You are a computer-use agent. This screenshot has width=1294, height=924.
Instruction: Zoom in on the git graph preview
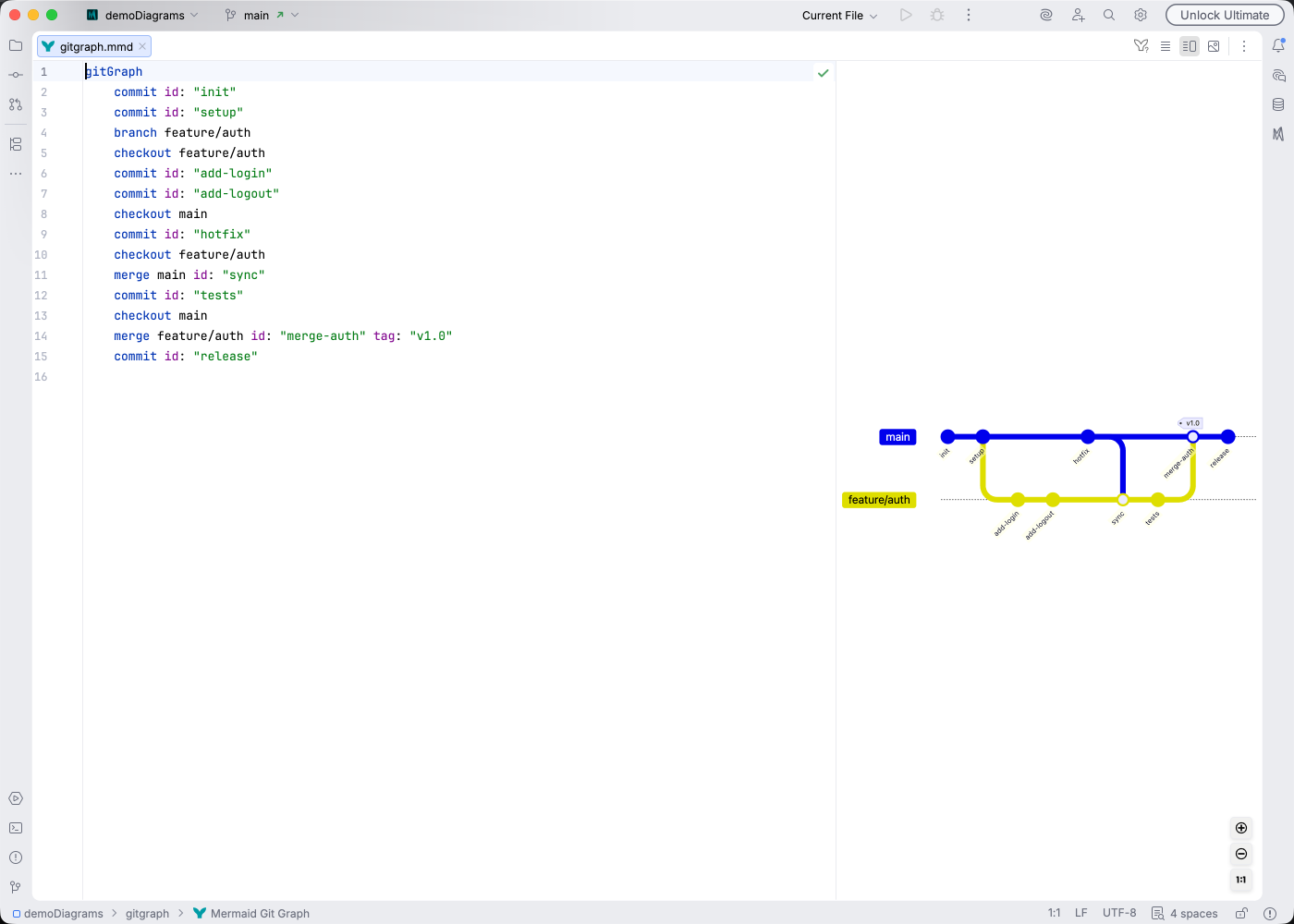1240,828
